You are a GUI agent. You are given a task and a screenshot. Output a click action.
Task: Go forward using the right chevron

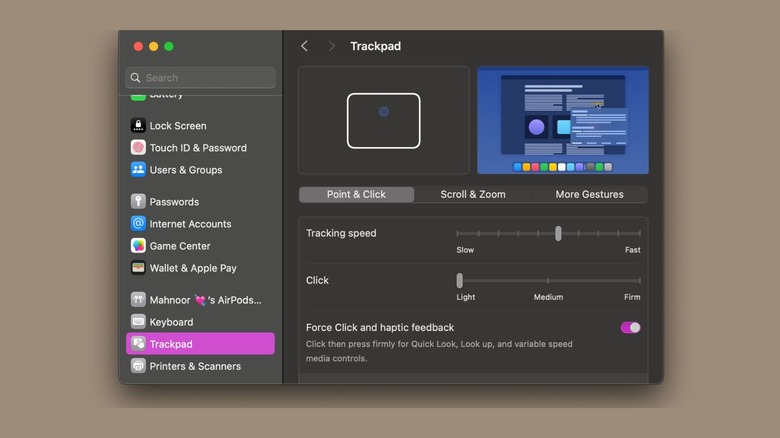pos(331,46)
